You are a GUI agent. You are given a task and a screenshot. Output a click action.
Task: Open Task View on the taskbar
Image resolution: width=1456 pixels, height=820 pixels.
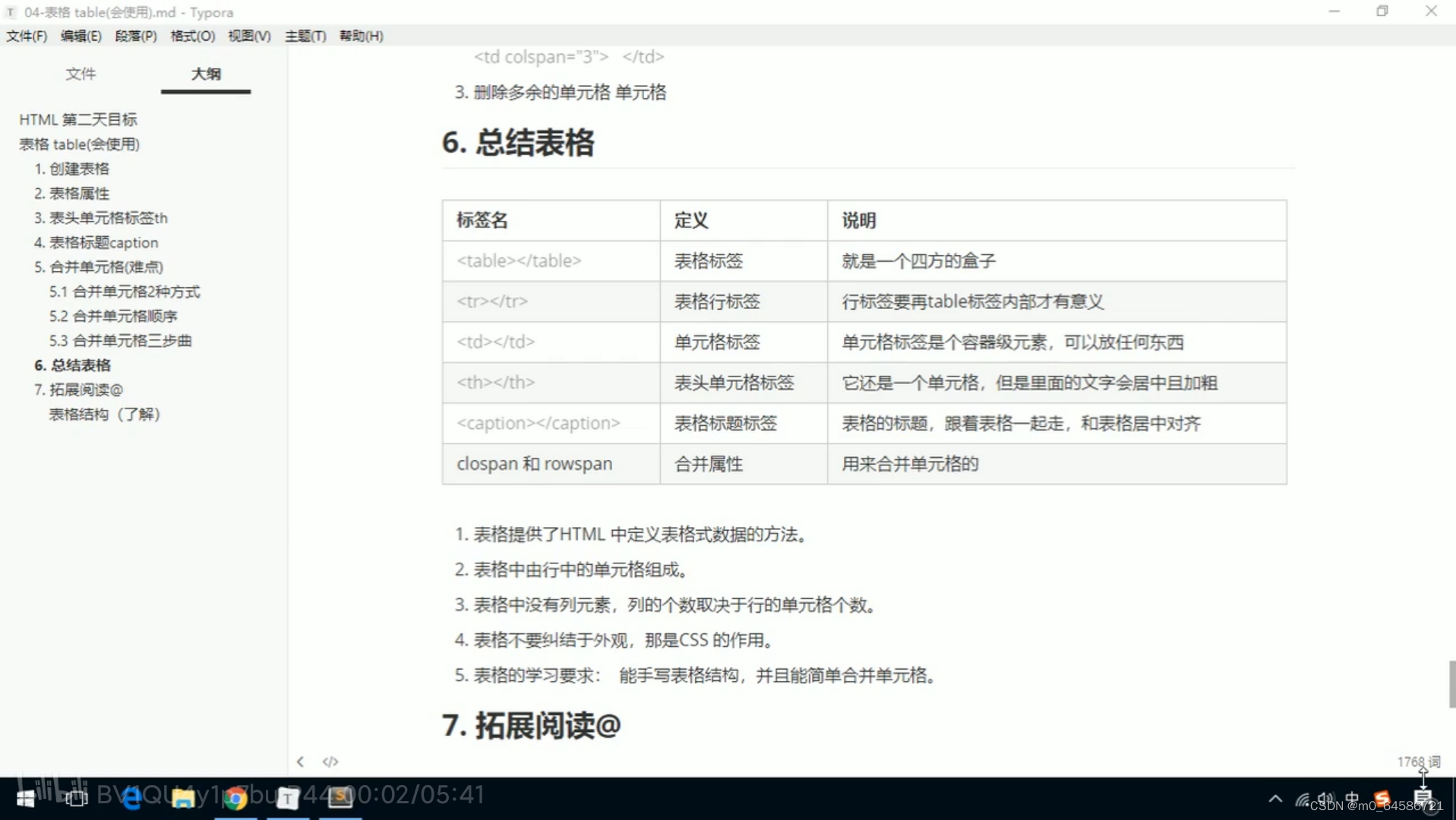(x=76, y=798)
